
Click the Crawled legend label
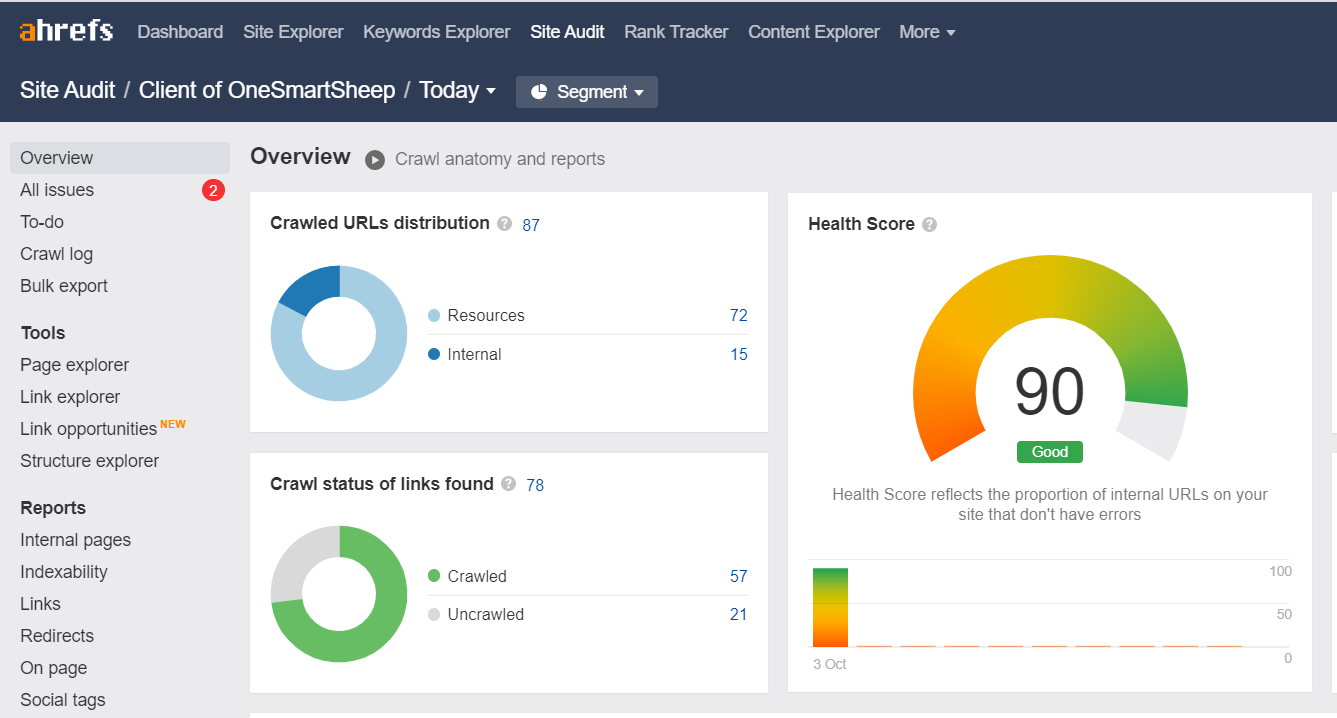pyautogui.click(x=477, y=576)
